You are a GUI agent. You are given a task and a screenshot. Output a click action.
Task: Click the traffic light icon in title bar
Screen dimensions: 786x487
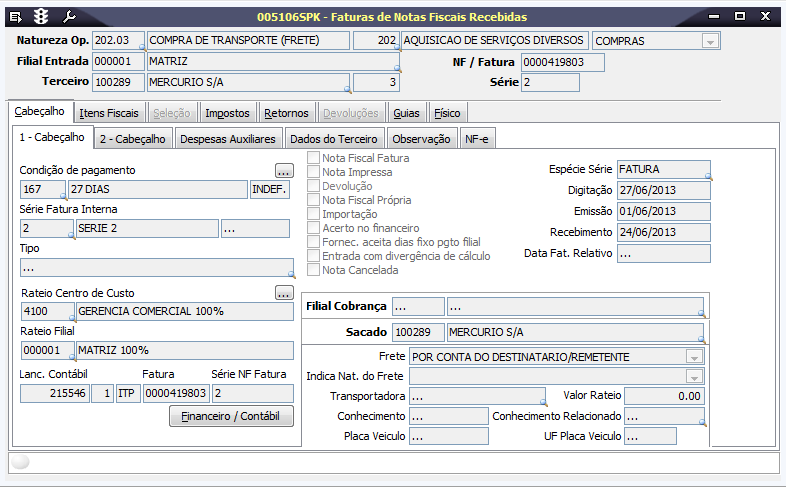(x=41, y=16)
